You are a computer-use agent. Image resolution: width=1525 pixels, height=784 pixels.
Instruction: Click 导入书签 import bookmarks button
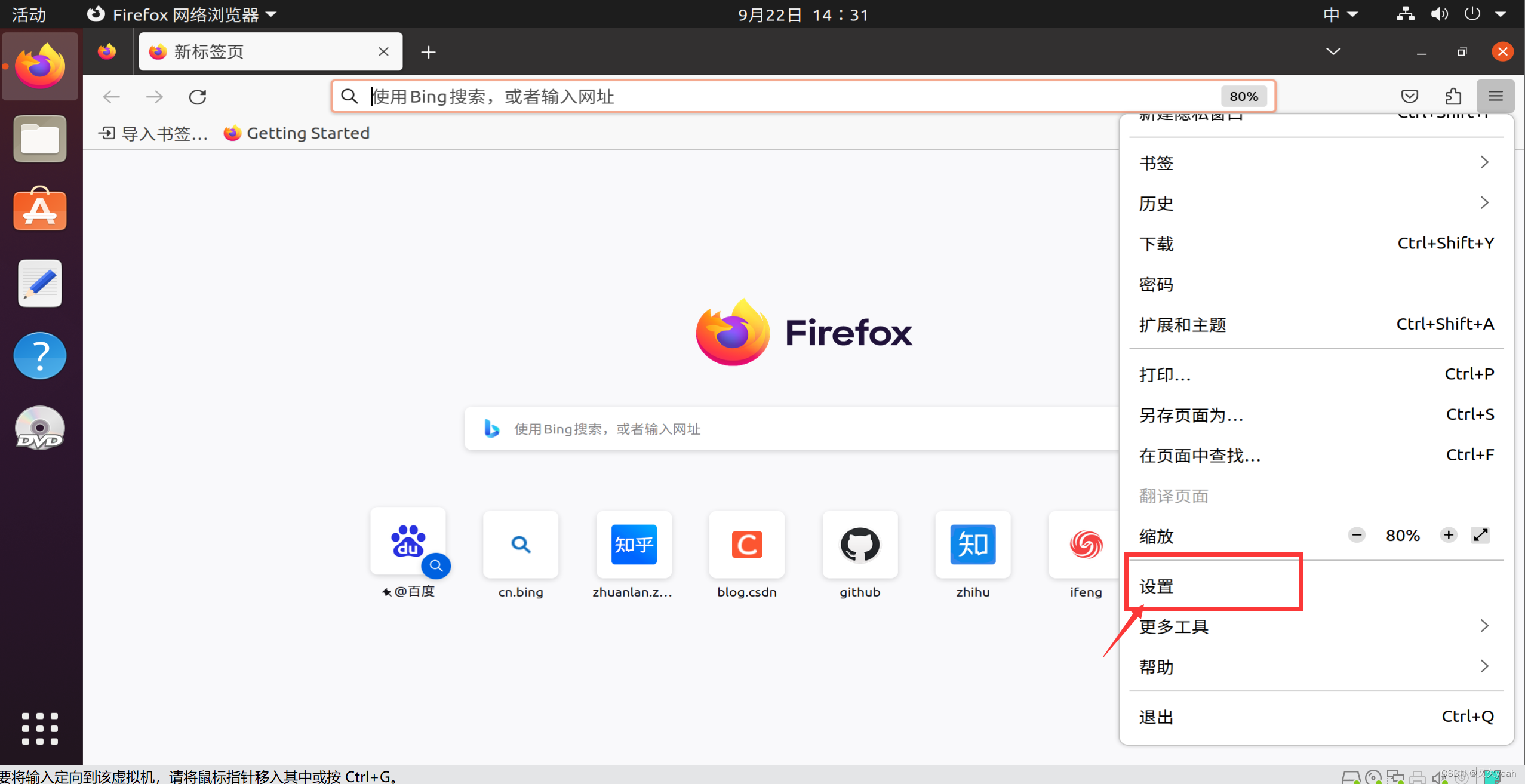coord(153,133)
